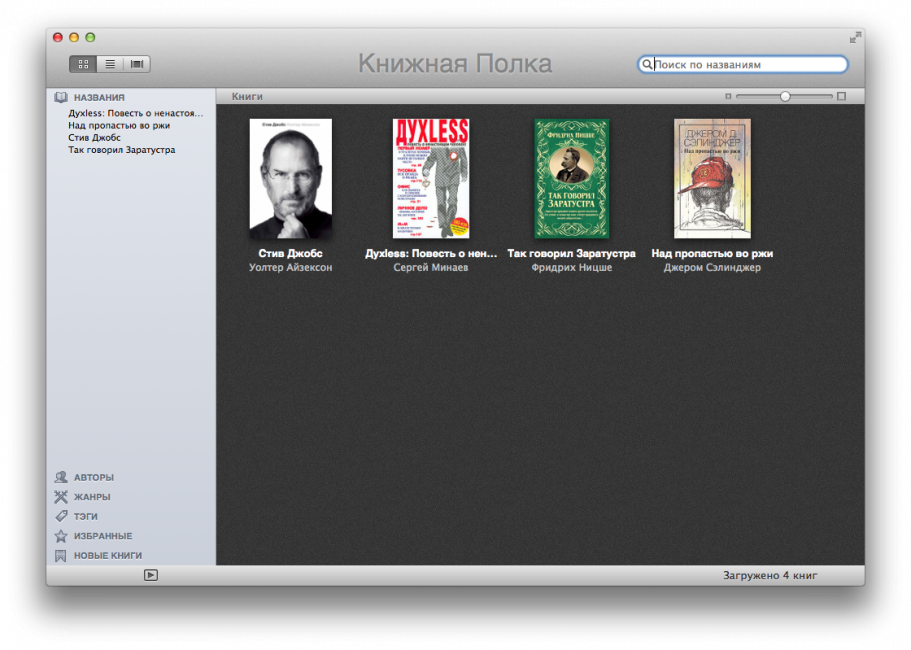Viewport: 911px width, 650px height.
Task: Open the Стив Джобс book cover
Action: [x=291, y=179]
